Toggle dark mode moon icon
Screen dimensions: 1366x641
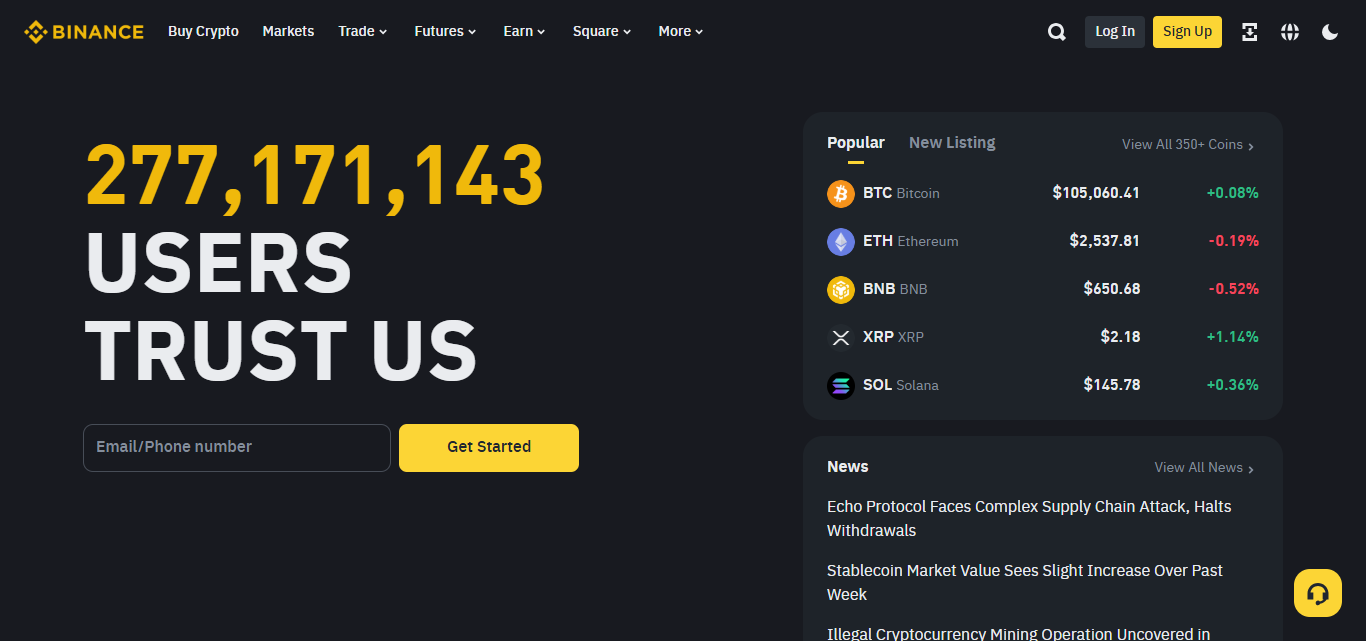[1330, 32]
